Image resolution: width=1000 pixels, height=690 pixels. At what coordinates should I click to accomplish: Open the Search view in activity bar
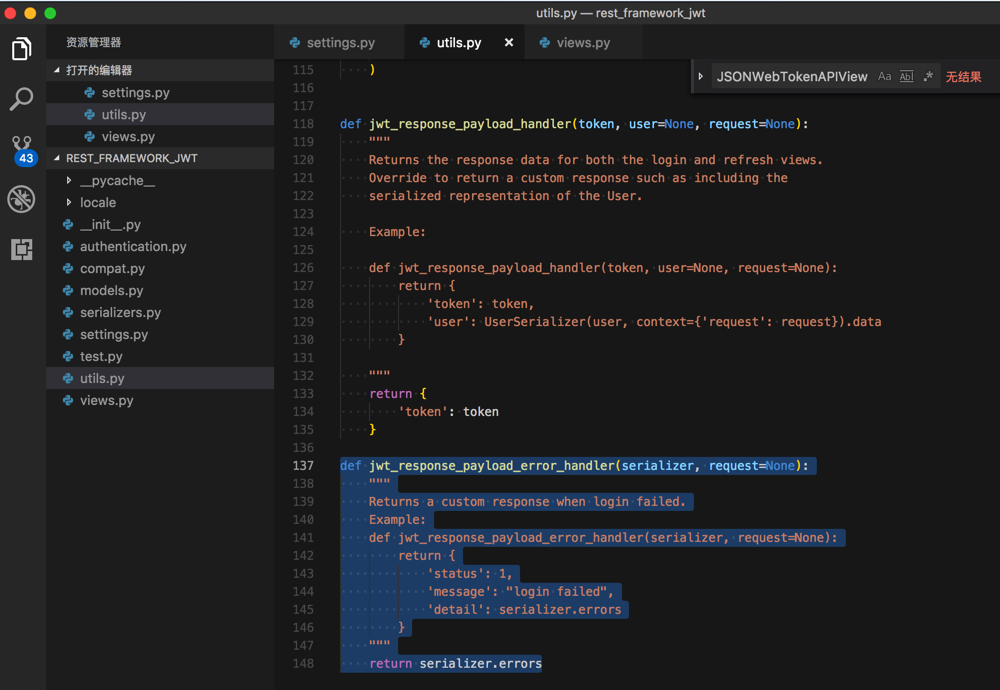pos(21,98)
